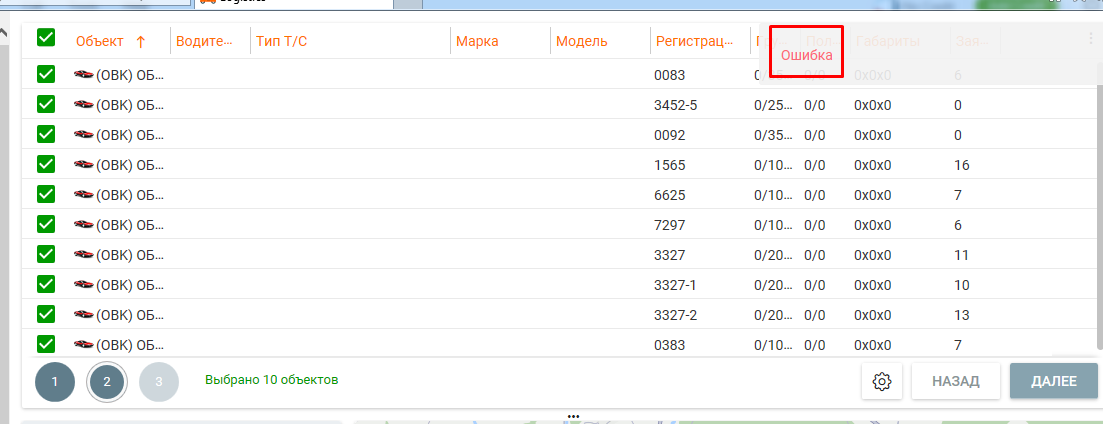Click the sort arrow next to Объект
Viewport: 1103px width, 424px height.
pyautogui.click(x=140, y=41)
